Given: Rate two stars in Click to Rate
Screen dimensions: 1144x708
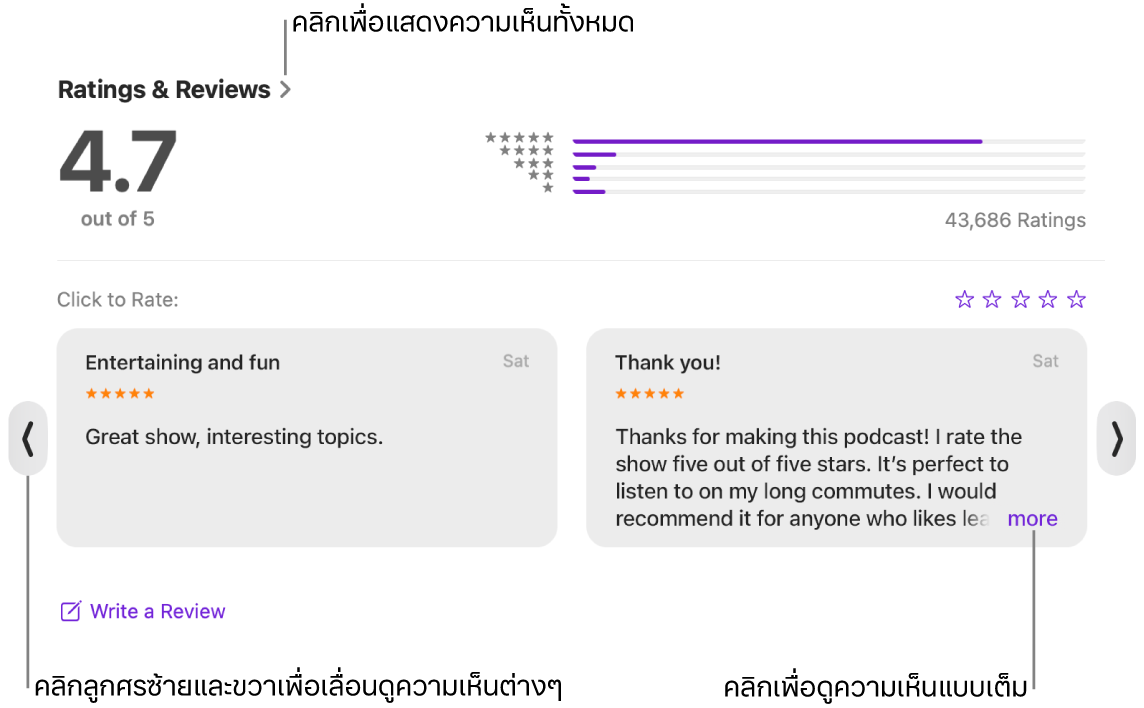Looking at the screenshot, I should (992, 299).
